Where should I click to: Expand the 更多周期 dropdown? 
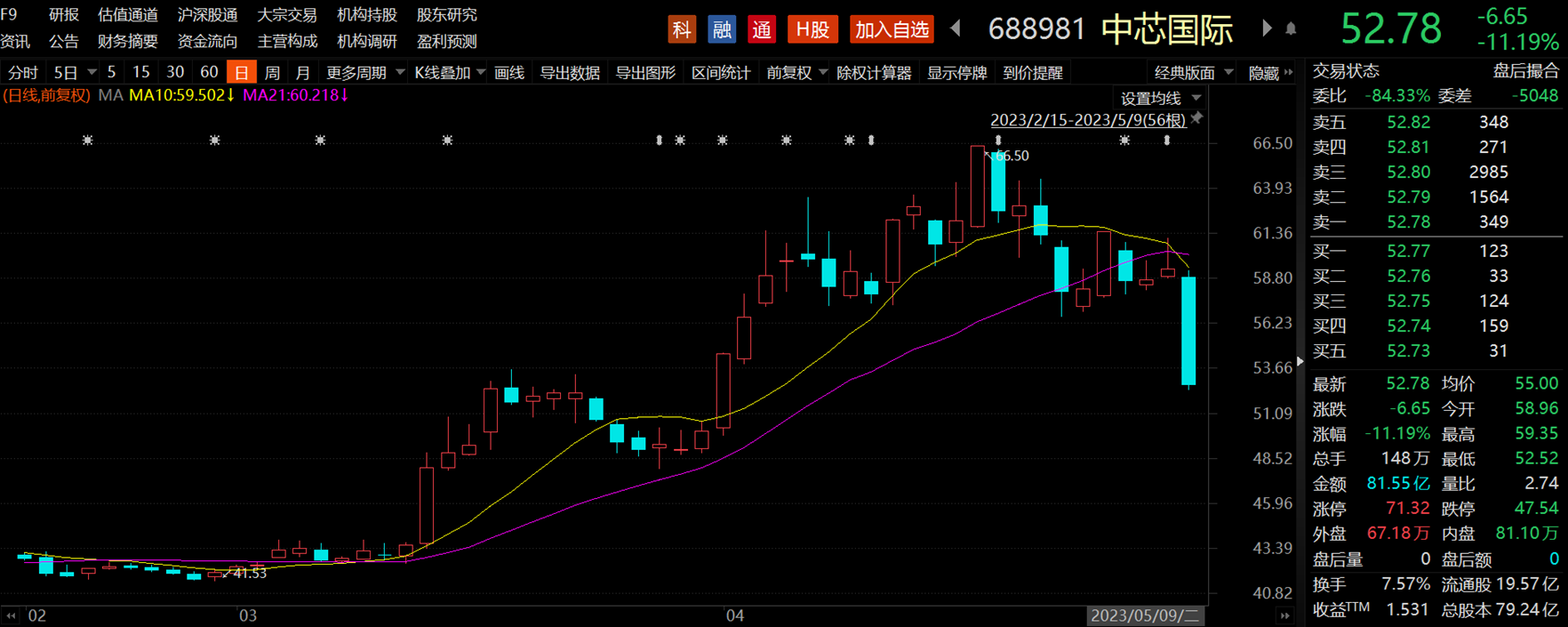coord(364,73)
